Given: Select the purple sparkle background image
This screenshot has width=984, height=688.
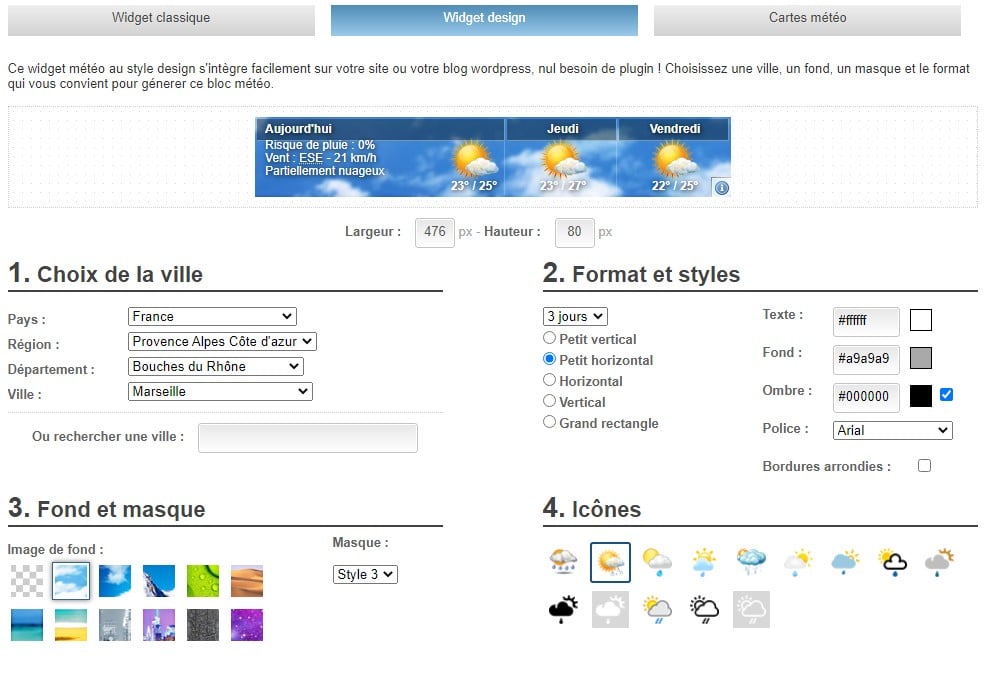Looking at the screenshot, I should (x=247, y=625).
